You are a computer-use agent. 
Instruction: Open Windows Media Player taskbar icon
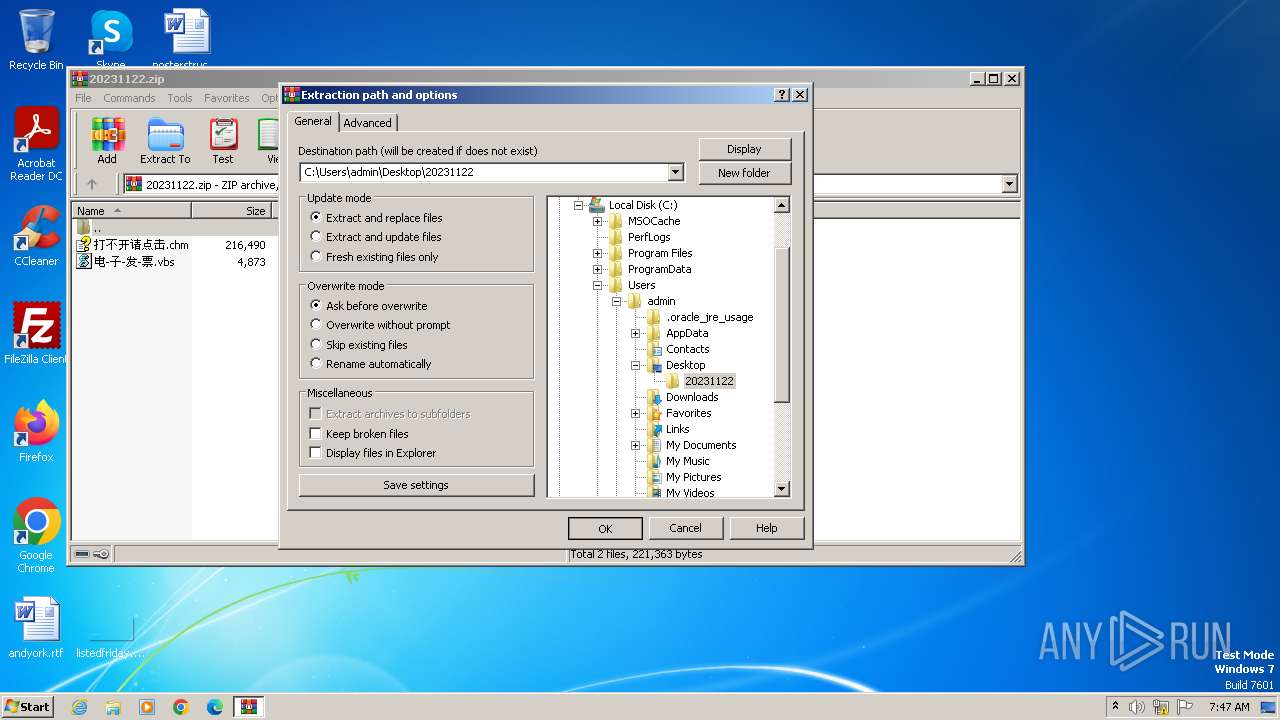click(x=147, y=707)
